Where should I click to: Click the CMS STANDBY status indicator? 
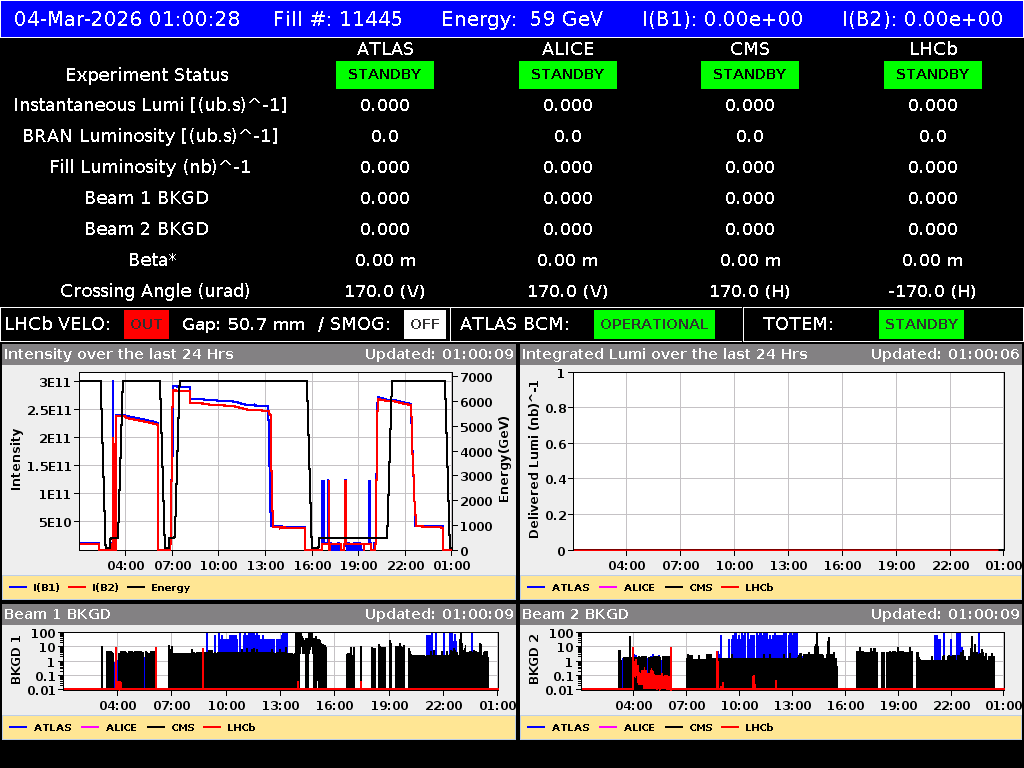pyautogui.click(x=749, y=74)
